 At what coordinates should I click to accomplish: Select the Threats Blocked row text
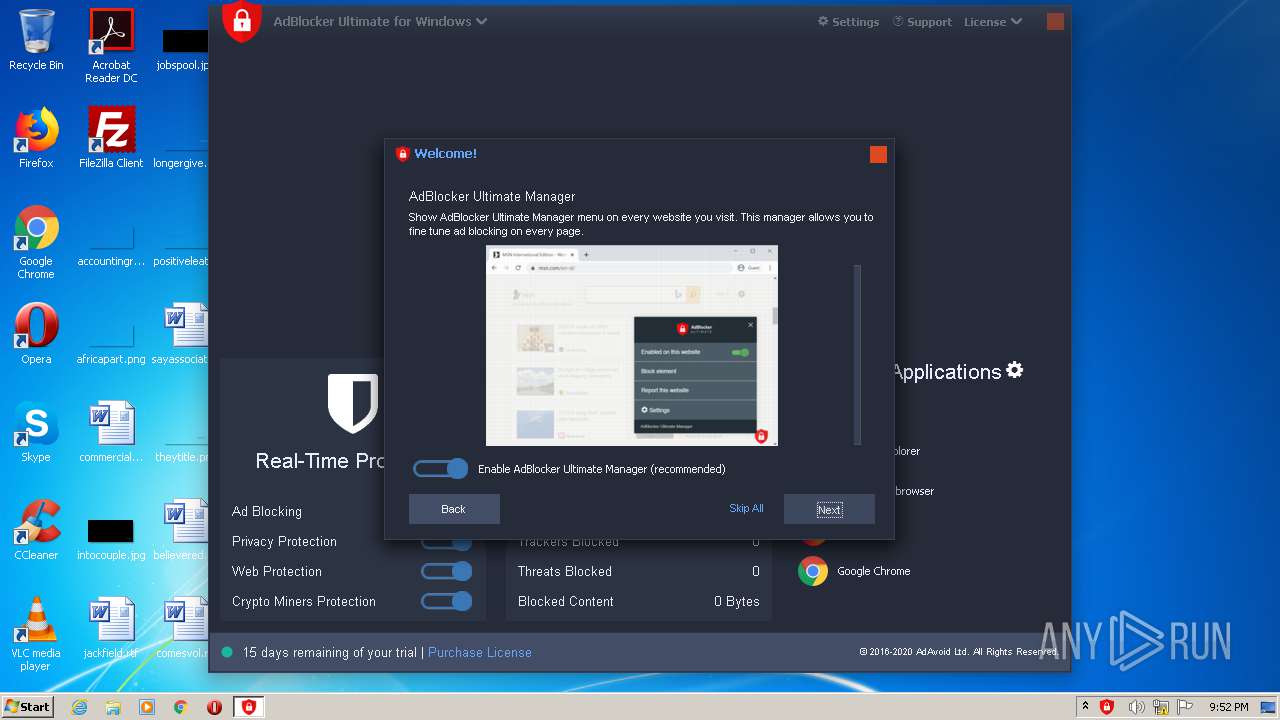click(x=565, y=571)
